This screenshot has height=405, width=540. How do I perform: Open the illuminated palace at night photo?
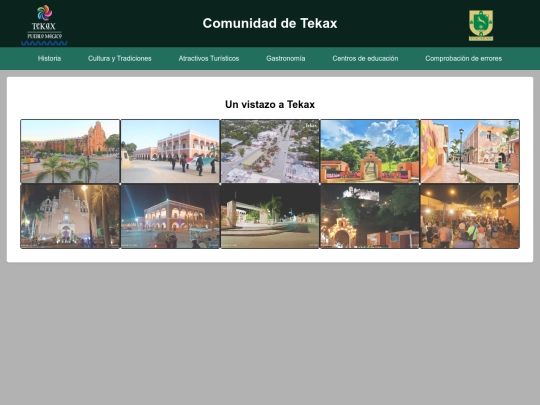point(170,216)
